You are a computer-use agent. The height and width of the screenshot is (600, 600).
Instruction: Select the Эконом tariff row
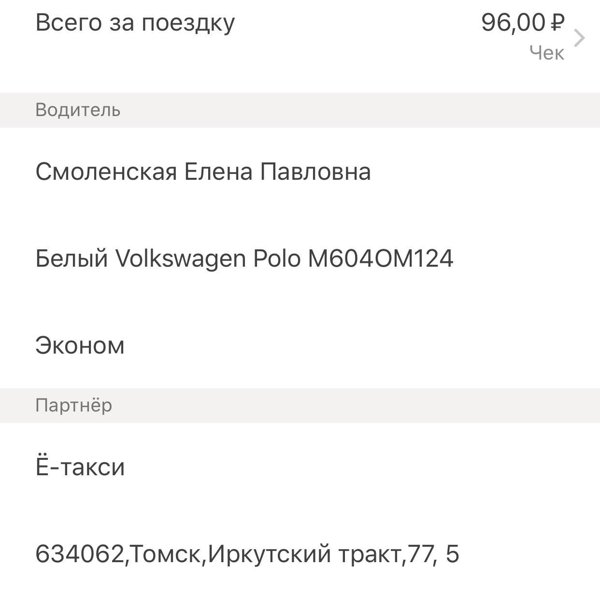pos(300,345)
